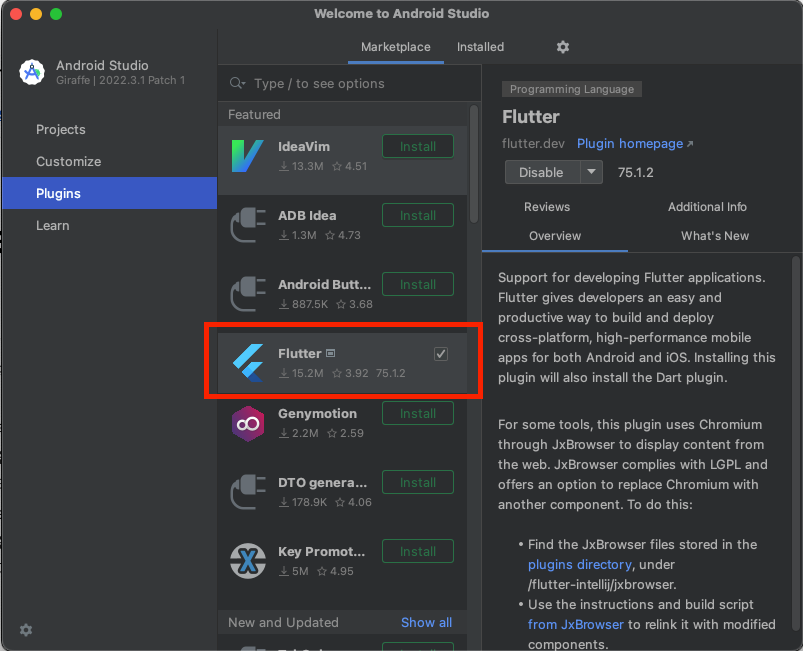Click the Key Promoter X plugin icon

248,561
